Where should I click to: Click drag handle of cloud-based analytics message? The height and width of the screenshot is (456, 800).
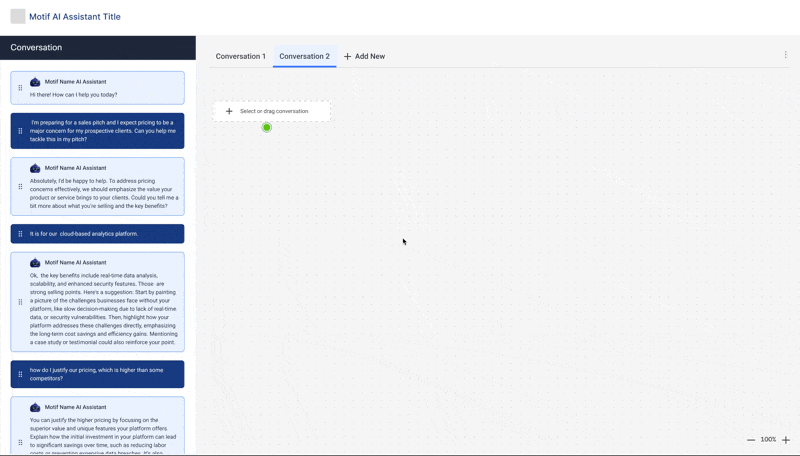click(20, 234)
